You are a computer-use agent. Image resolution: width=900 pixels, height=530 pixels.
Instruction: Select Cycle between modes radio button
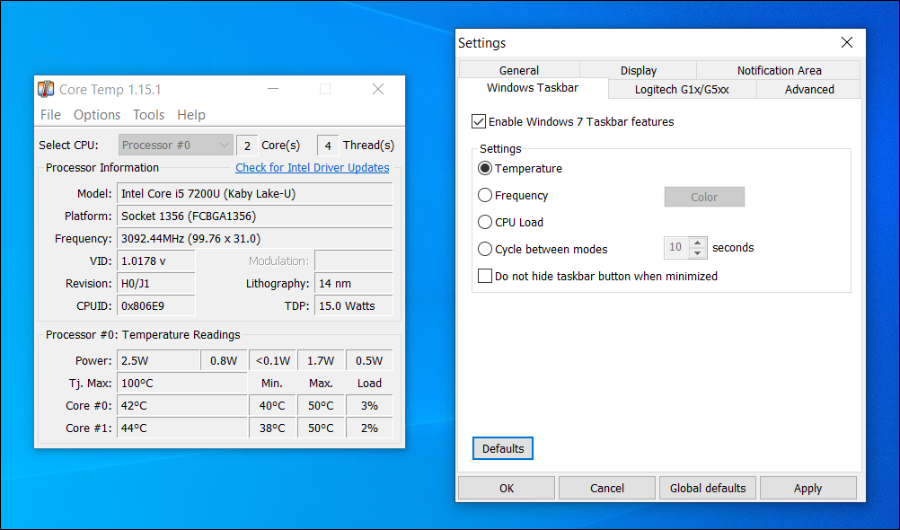[x=485, y=249]
